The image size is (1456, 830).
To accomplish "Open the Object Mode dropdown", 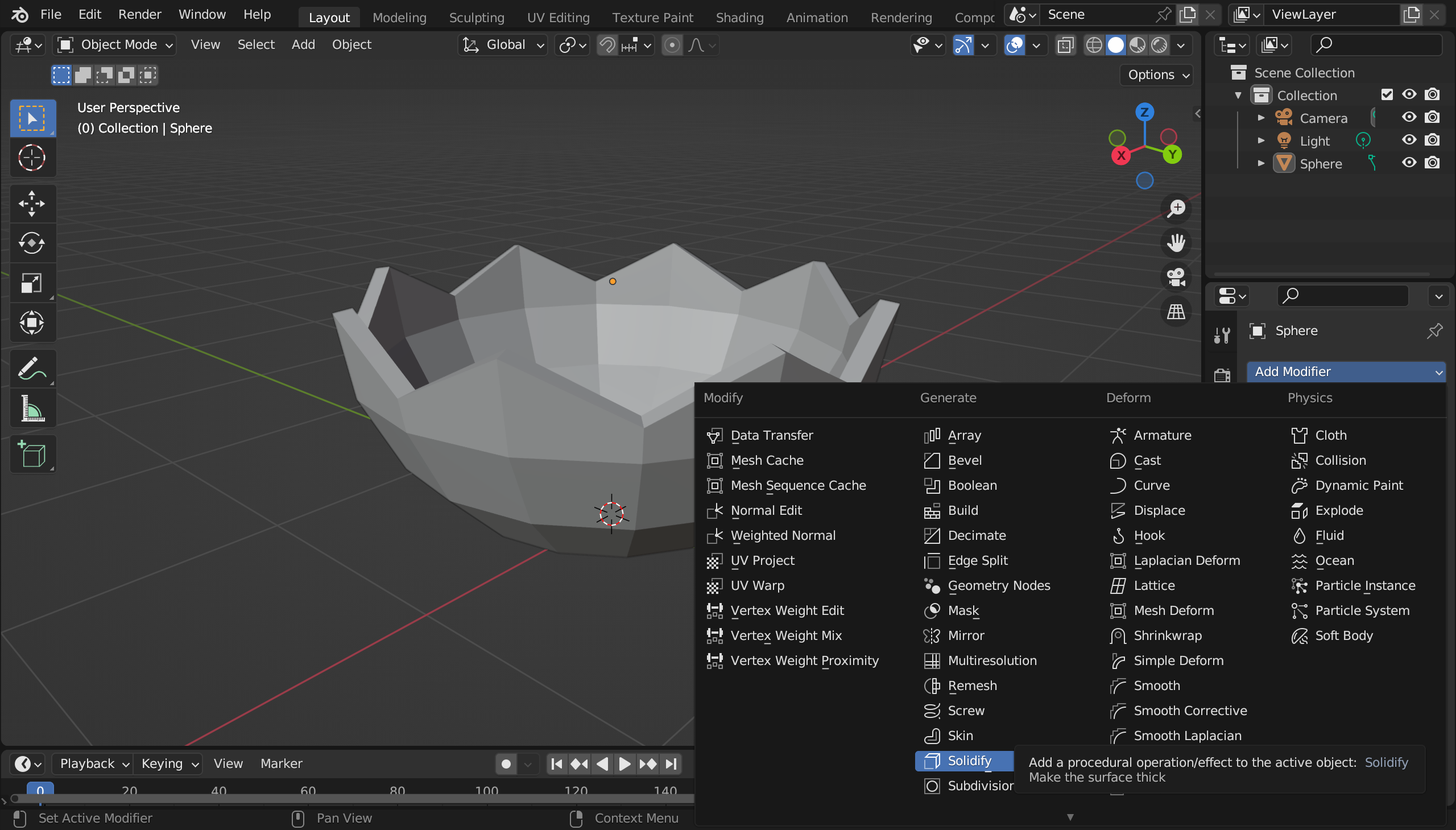I will 114,45.
